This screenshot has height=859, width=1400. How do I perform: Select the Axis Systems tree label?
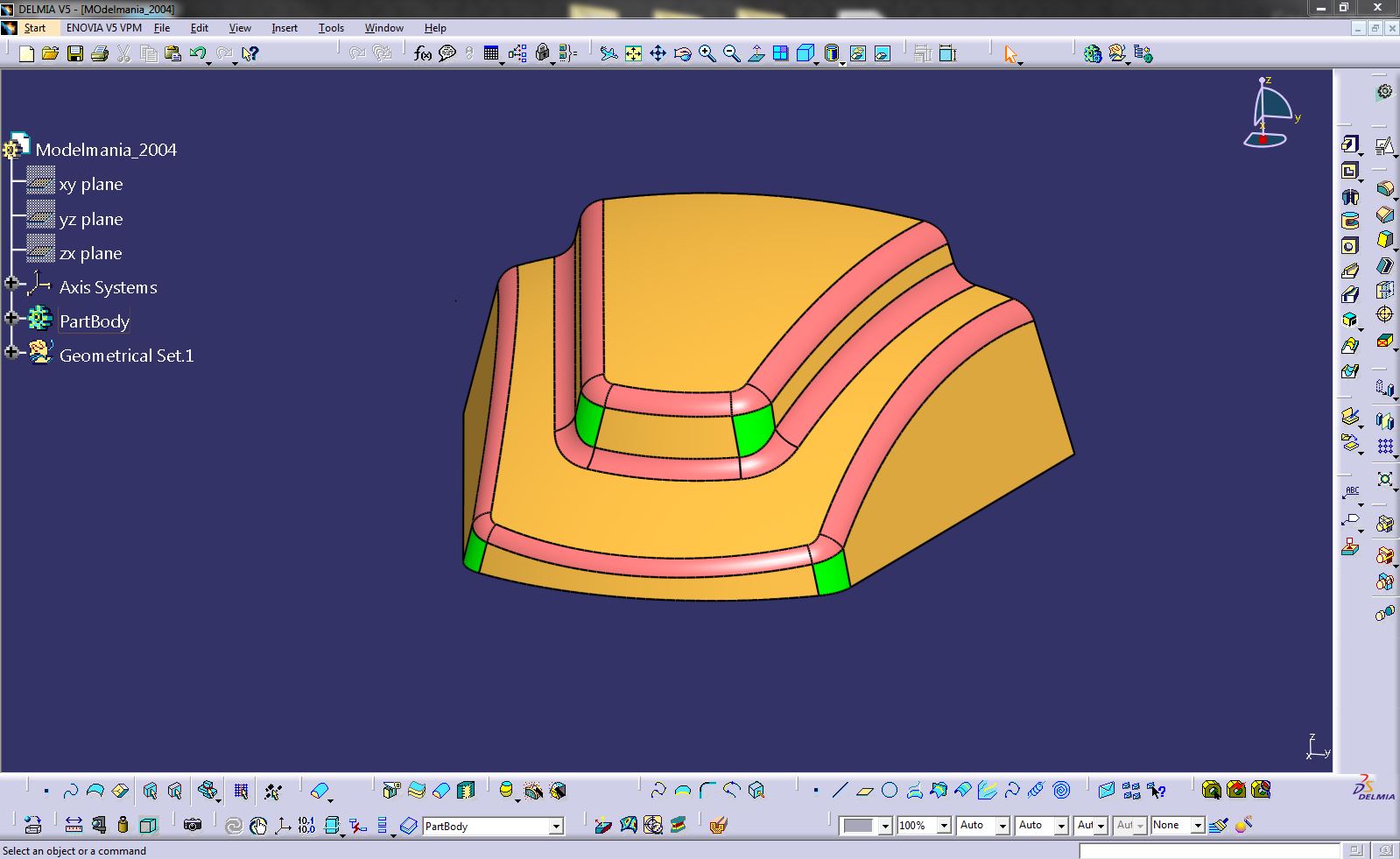pyautogui.click(x=109, y=287)
